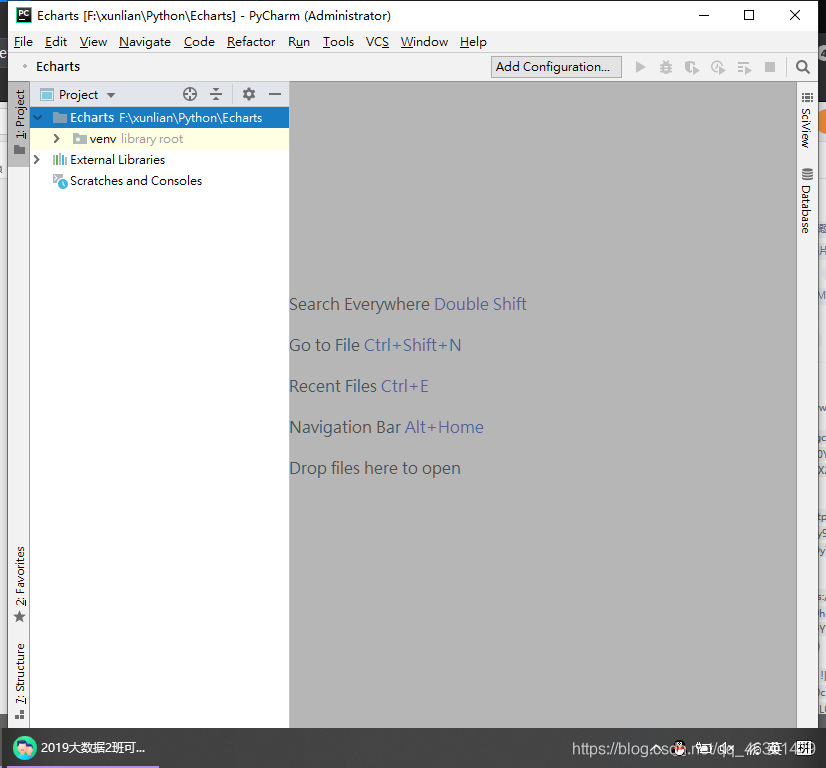Click the Database cylinder icon

[x=807, y=174]
